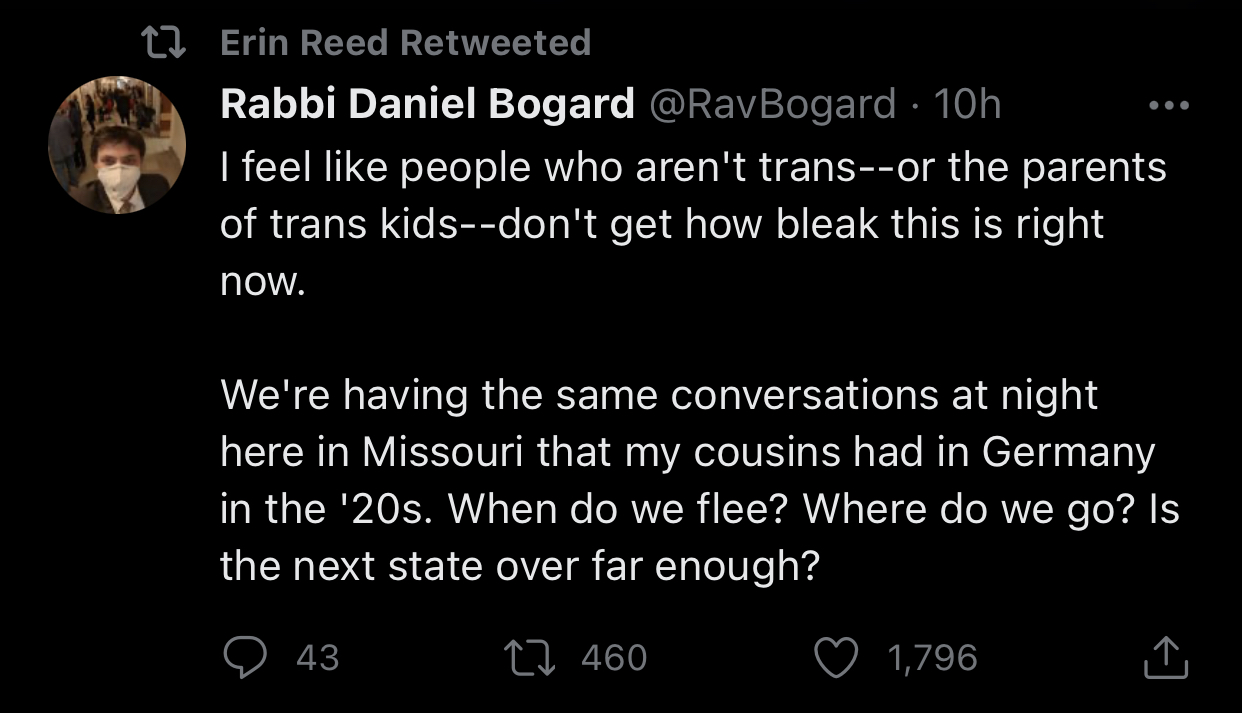Open Rabbi Daniel Bogard's profile picture
Viewport: 1242px width, 713px height.
pyautogui.click(x=117, y=146)
